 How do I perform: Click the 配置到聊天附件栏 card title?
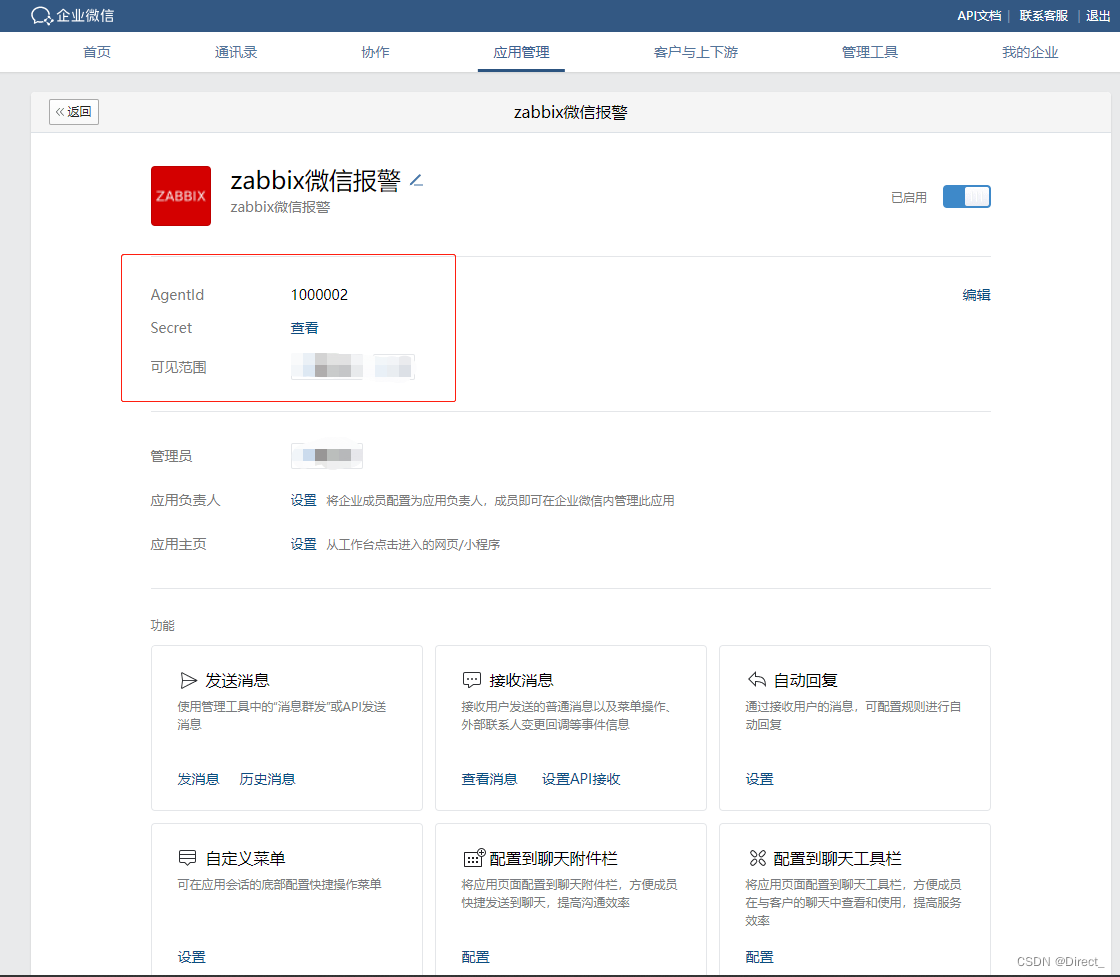point(554,858)
